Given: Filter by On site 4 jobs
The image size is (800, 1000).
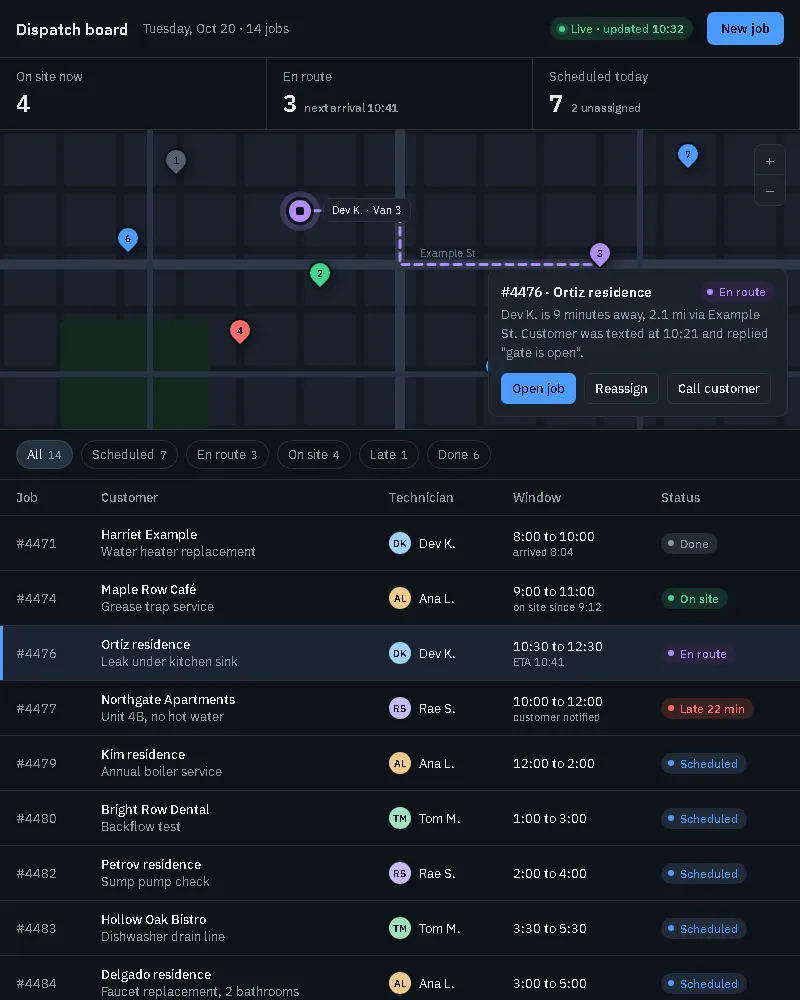Looking at the screenshot, I should coord(313,455).
